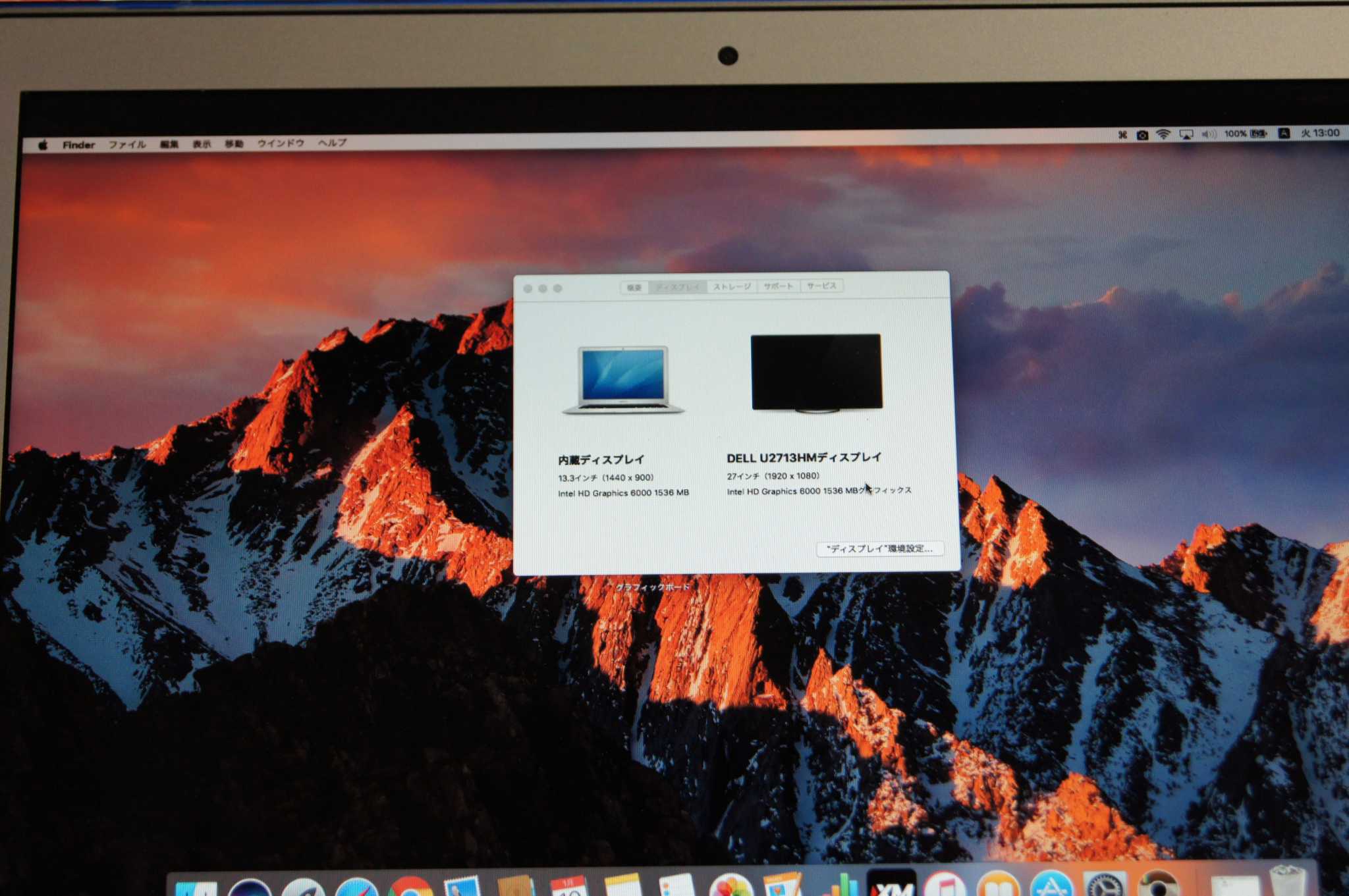Launch the XM app from Dock
Image resolution: width=1349 pixels, height=896 pixels.
(x=891, y=882)
